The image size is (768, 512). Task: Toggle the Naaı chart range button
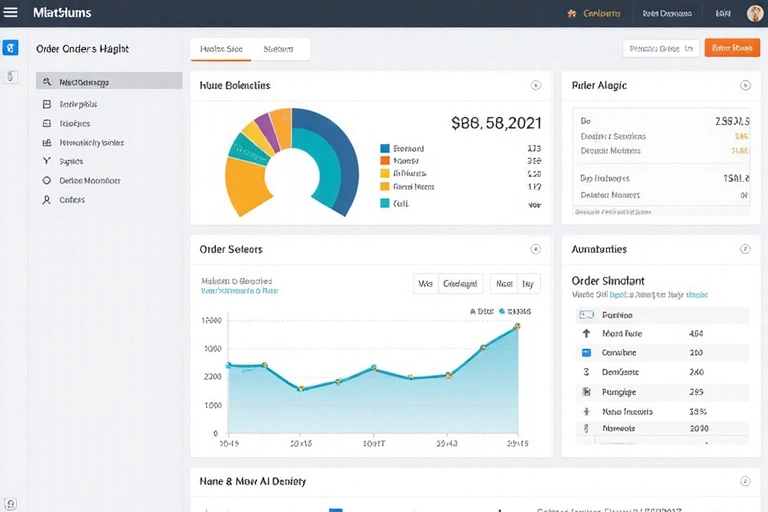(x=504, y=284)
